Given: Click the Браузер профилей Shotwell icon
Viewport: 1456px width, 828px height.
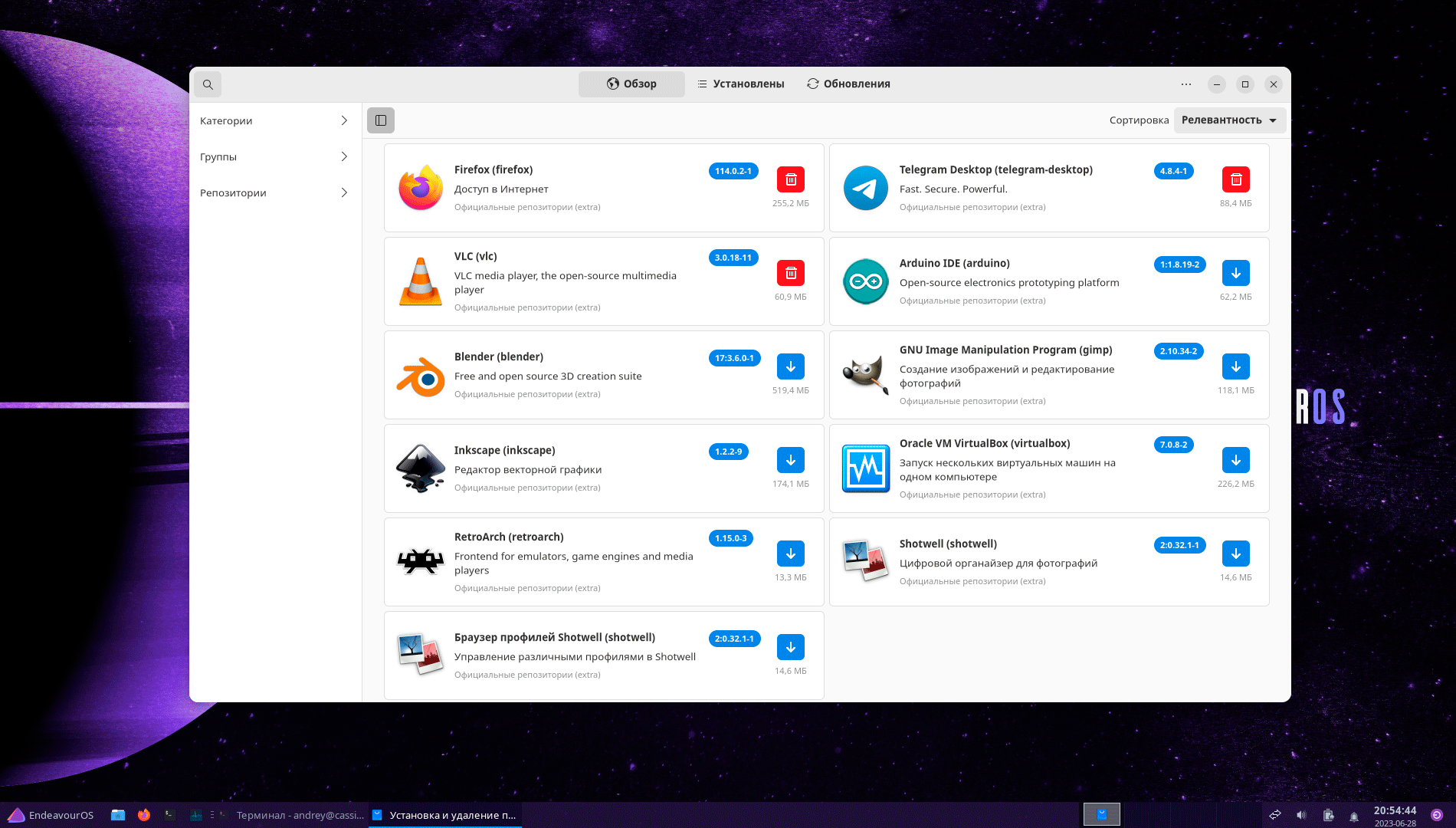Looking at the screenshot, I should click(421, 655).
